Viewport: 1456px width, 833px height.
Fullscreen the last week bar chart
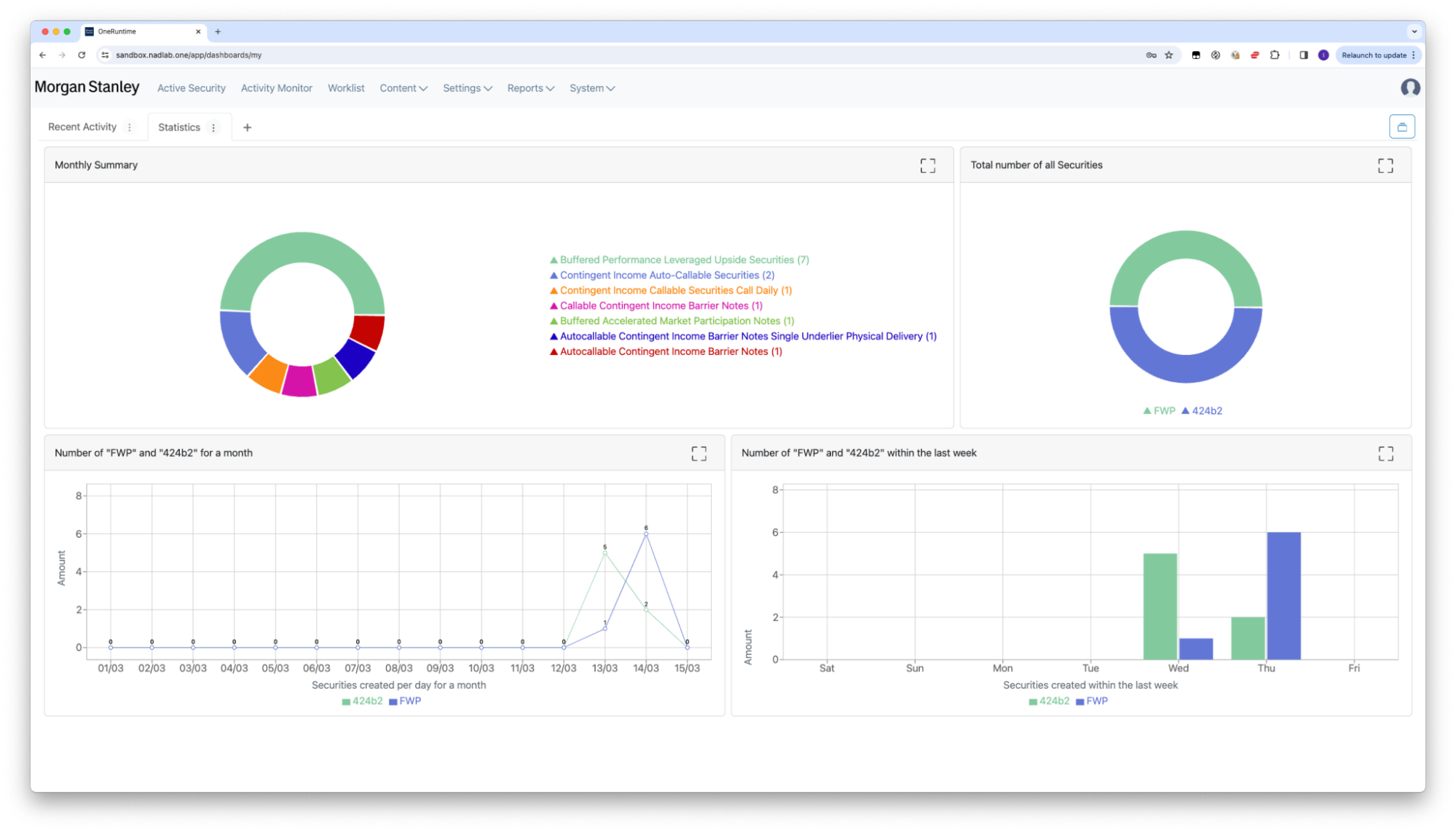click(1385, 453)
